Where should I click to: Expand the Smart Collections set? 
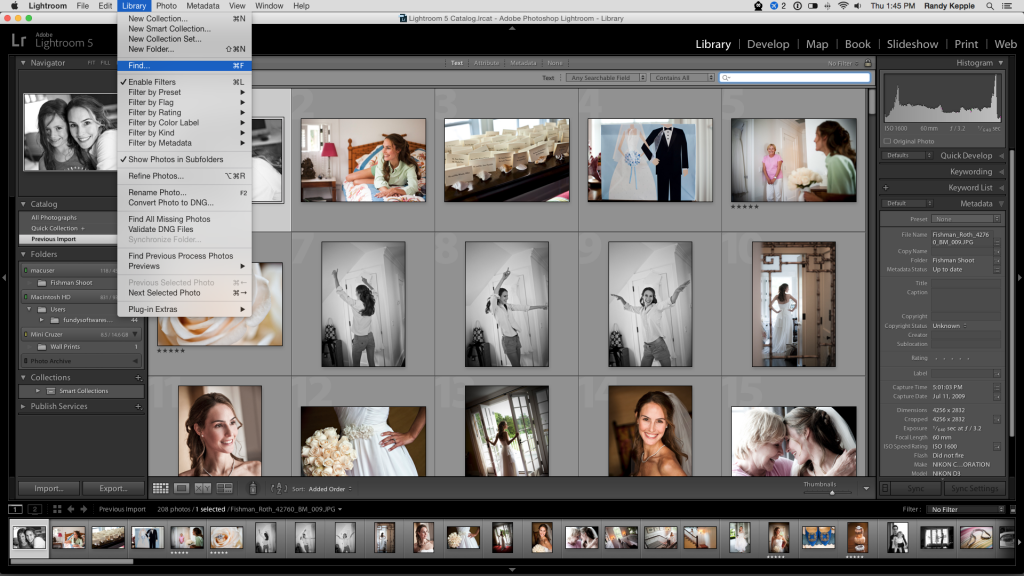pyautogui.click(x=38, y=391)
